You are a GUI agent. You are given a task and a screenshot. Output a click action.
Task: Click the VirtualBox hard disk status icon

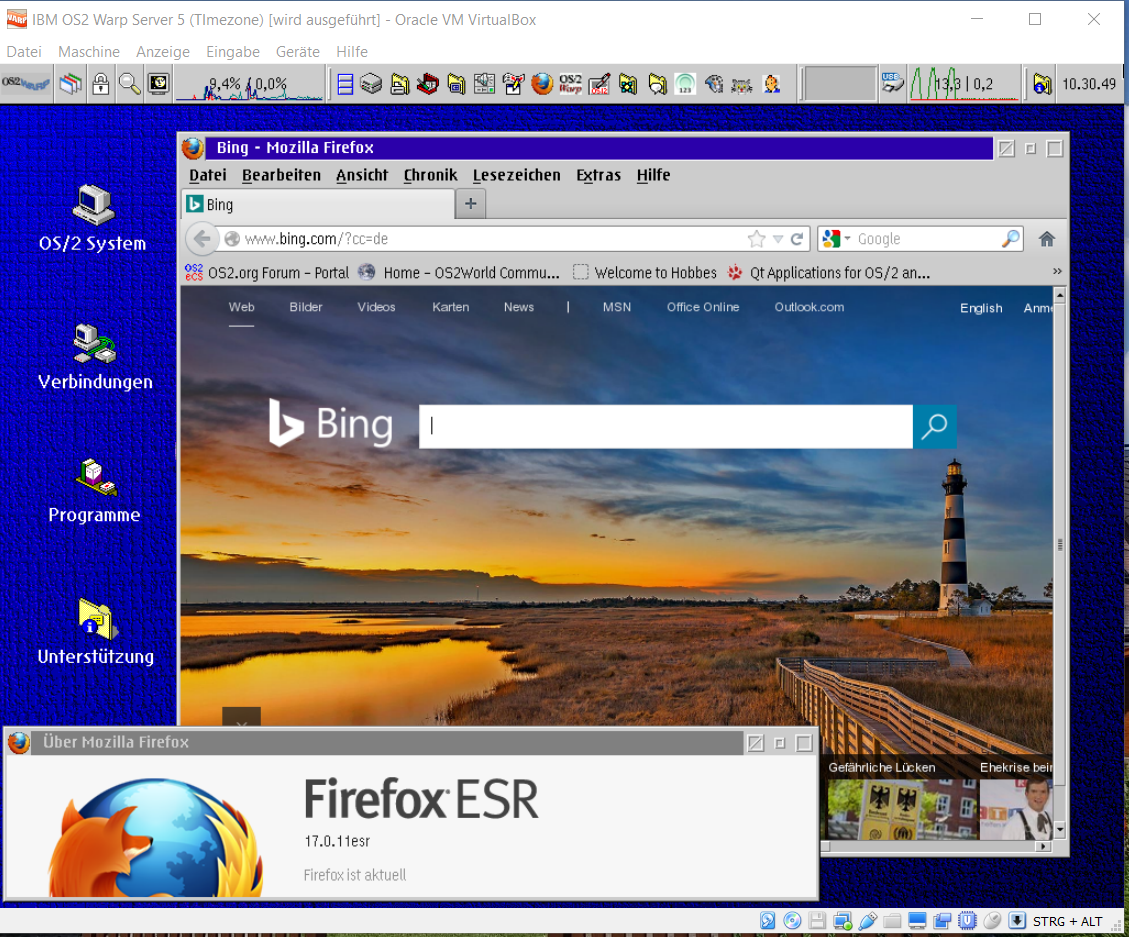coord(768,921)
